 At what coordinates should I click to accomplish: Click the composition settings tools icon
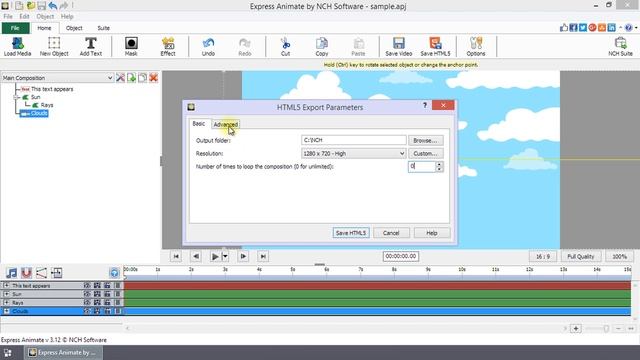(120, 78)
